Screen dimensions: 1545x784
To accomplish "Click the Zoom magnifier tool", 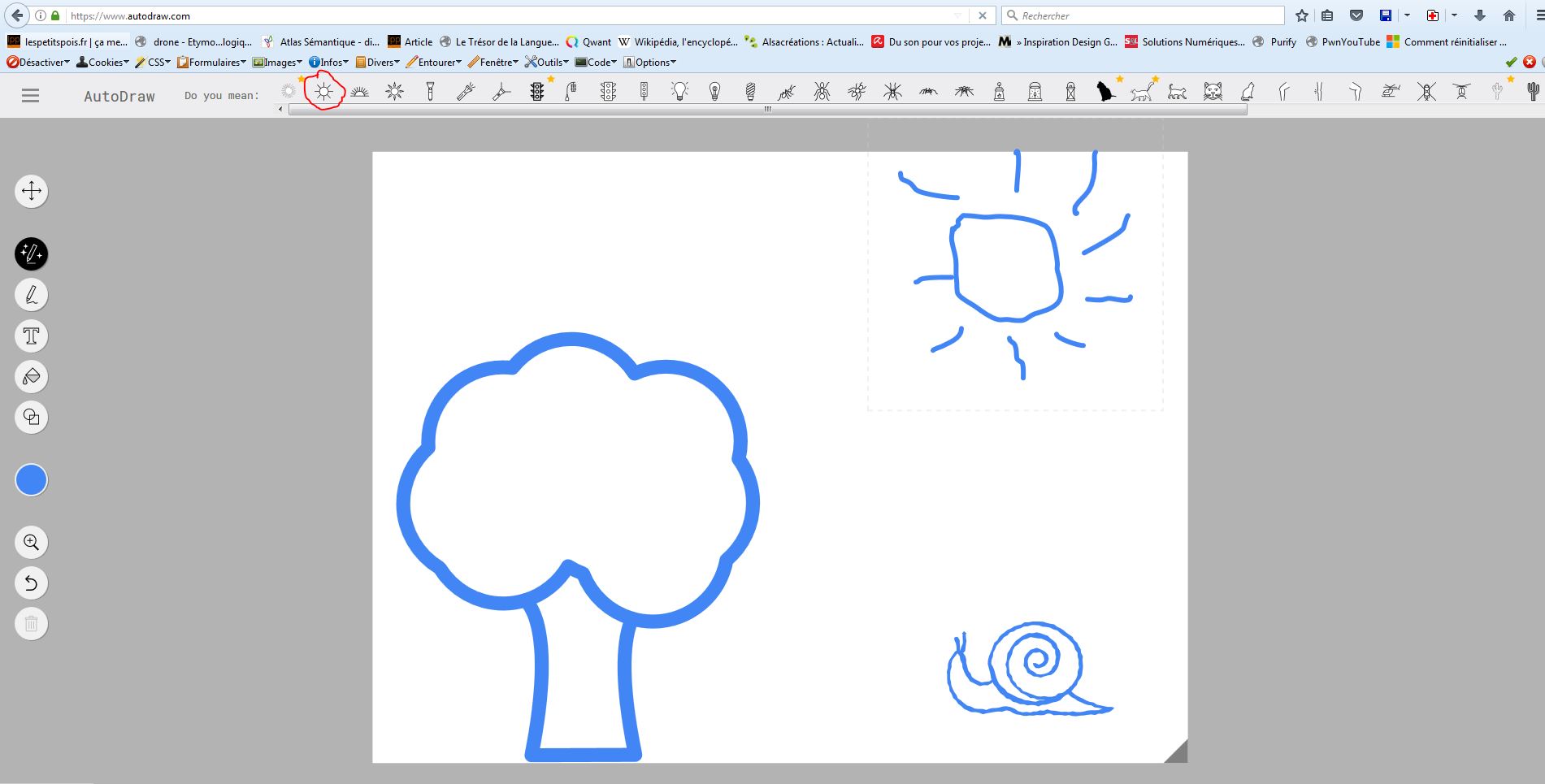I will [32, 542].
